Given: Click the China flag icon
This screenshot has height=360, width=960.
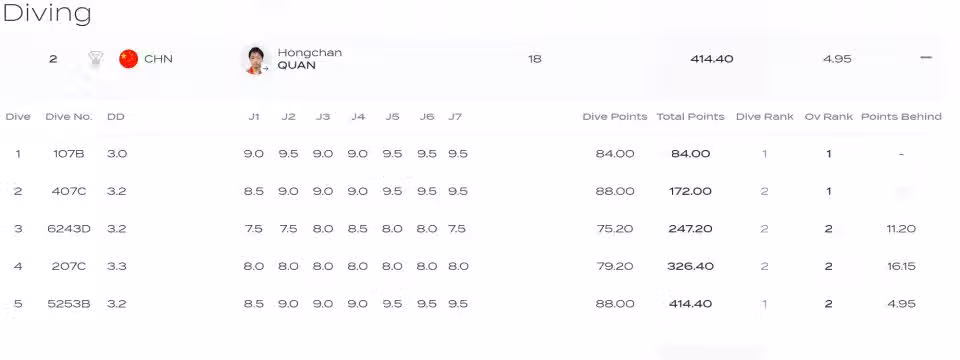Looking at the screenshot, I should coord(129,59).
